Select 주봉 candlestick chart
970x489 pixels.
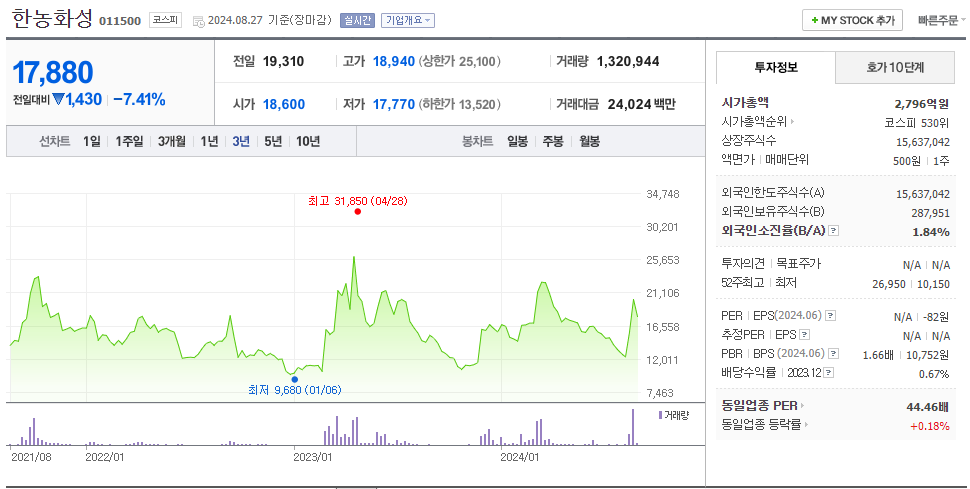click(x=553, y=142)
